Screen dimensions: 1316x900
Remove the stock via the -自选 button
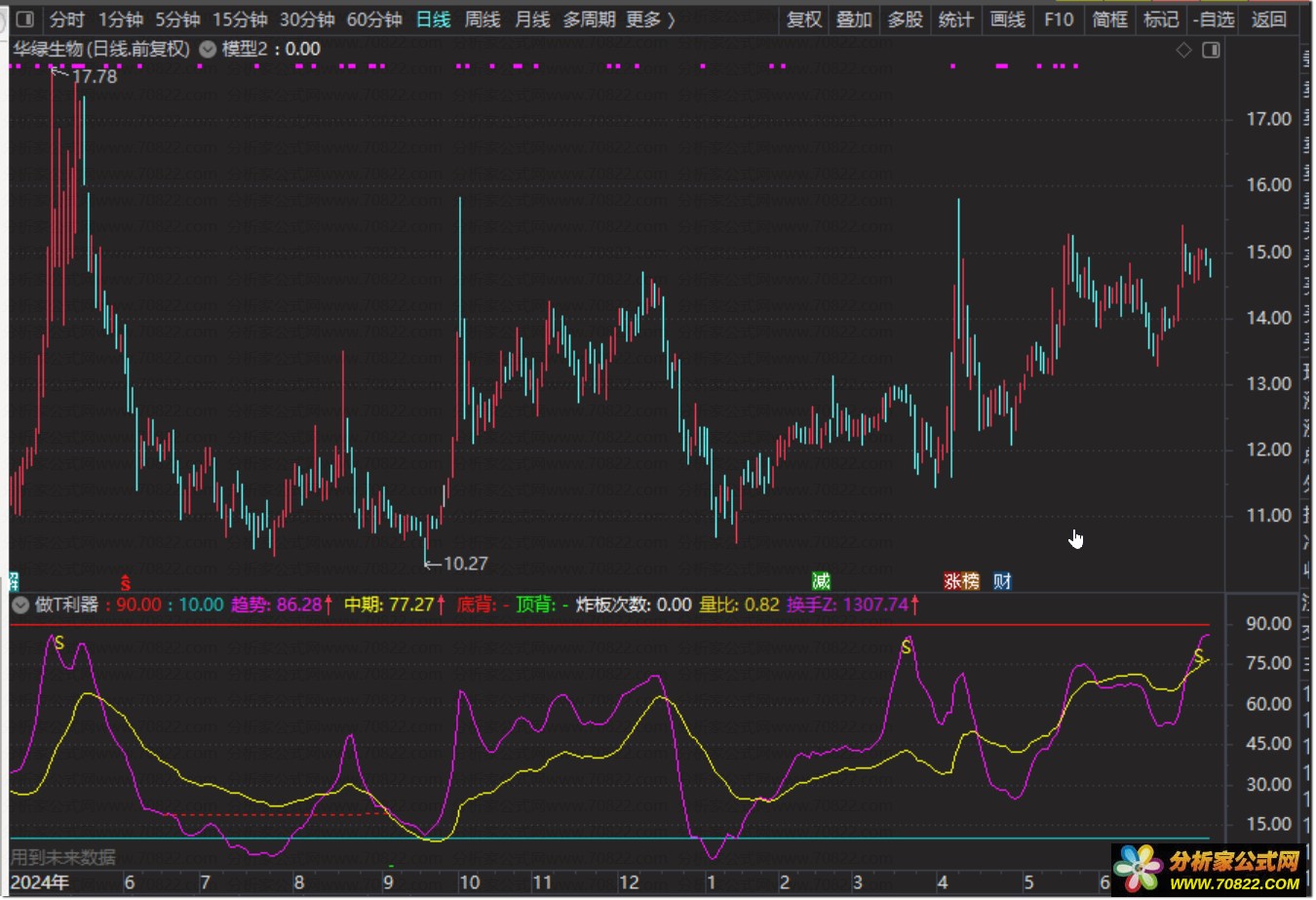coord(1214,20)
